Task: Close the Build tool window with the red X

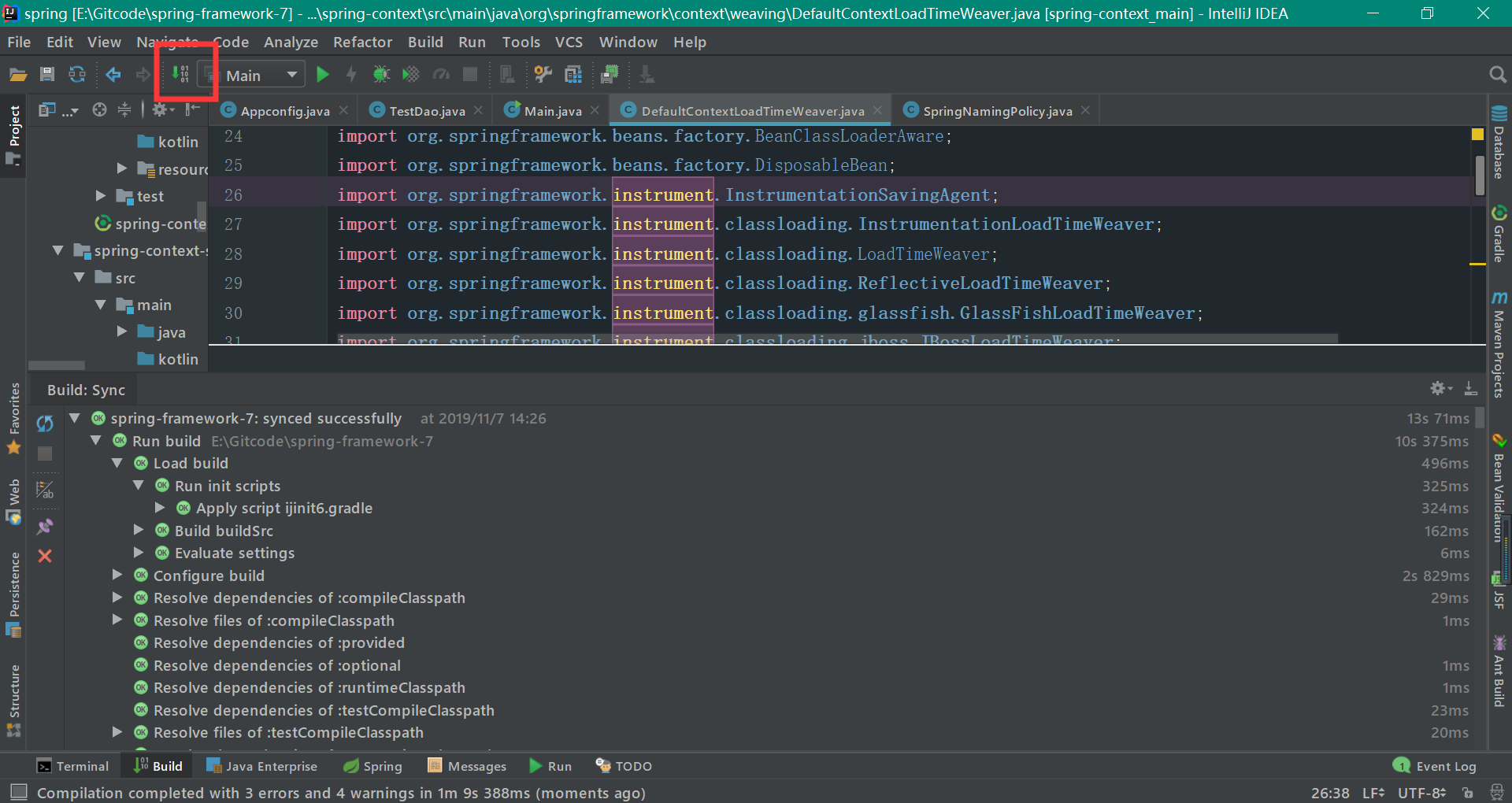Action: click(45, 557)
